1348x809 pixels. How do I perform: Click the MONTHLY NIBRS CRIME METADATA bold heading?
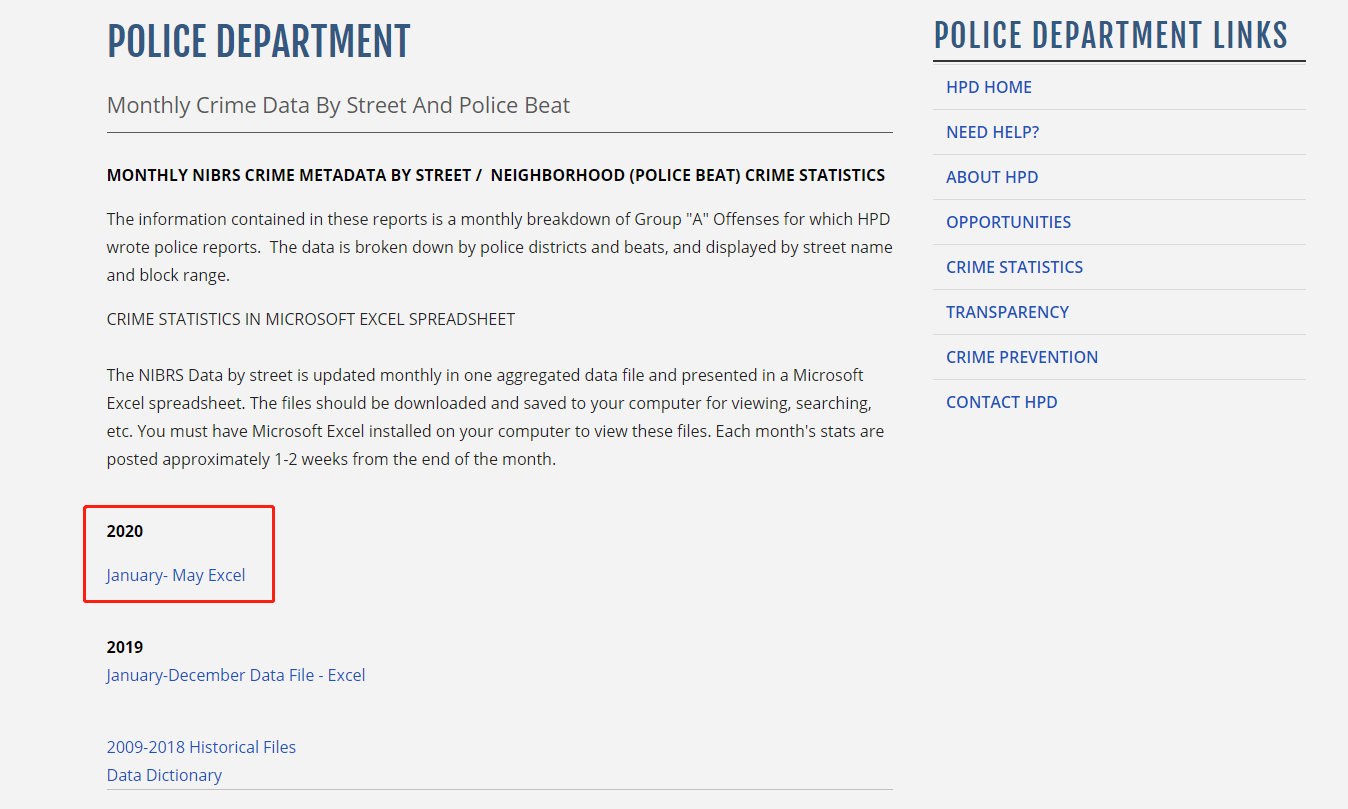coord(495,175)
